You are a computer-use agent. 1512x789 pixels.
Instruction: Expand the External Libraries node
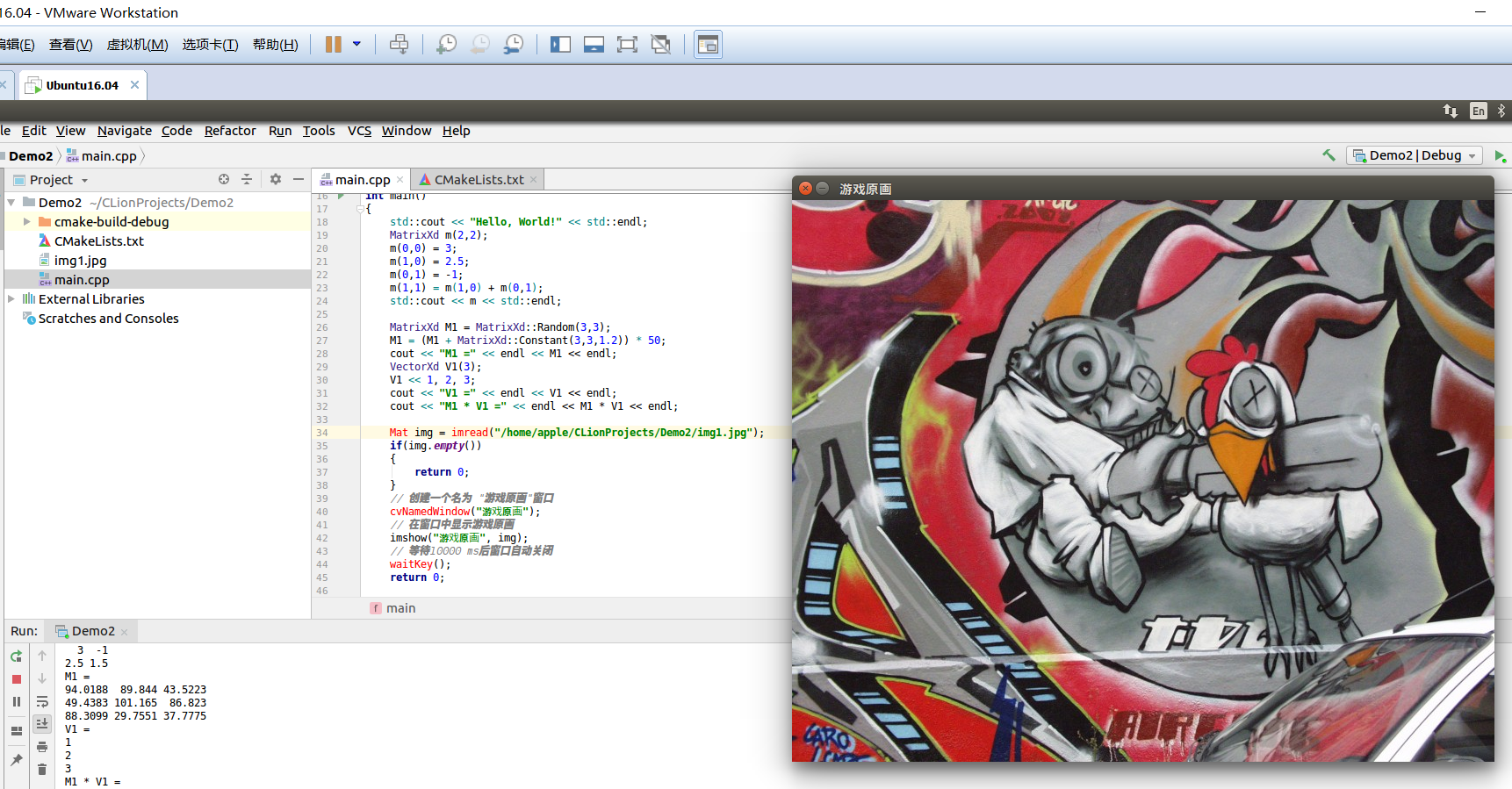tap(11, 299)
